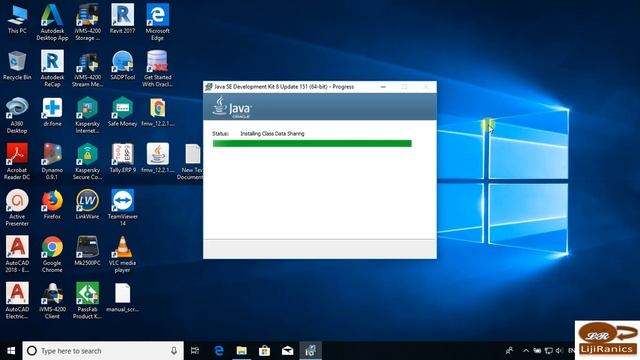Open Task View on the taskbar
Screen dimensions: 640x360
tap(195, 351)
